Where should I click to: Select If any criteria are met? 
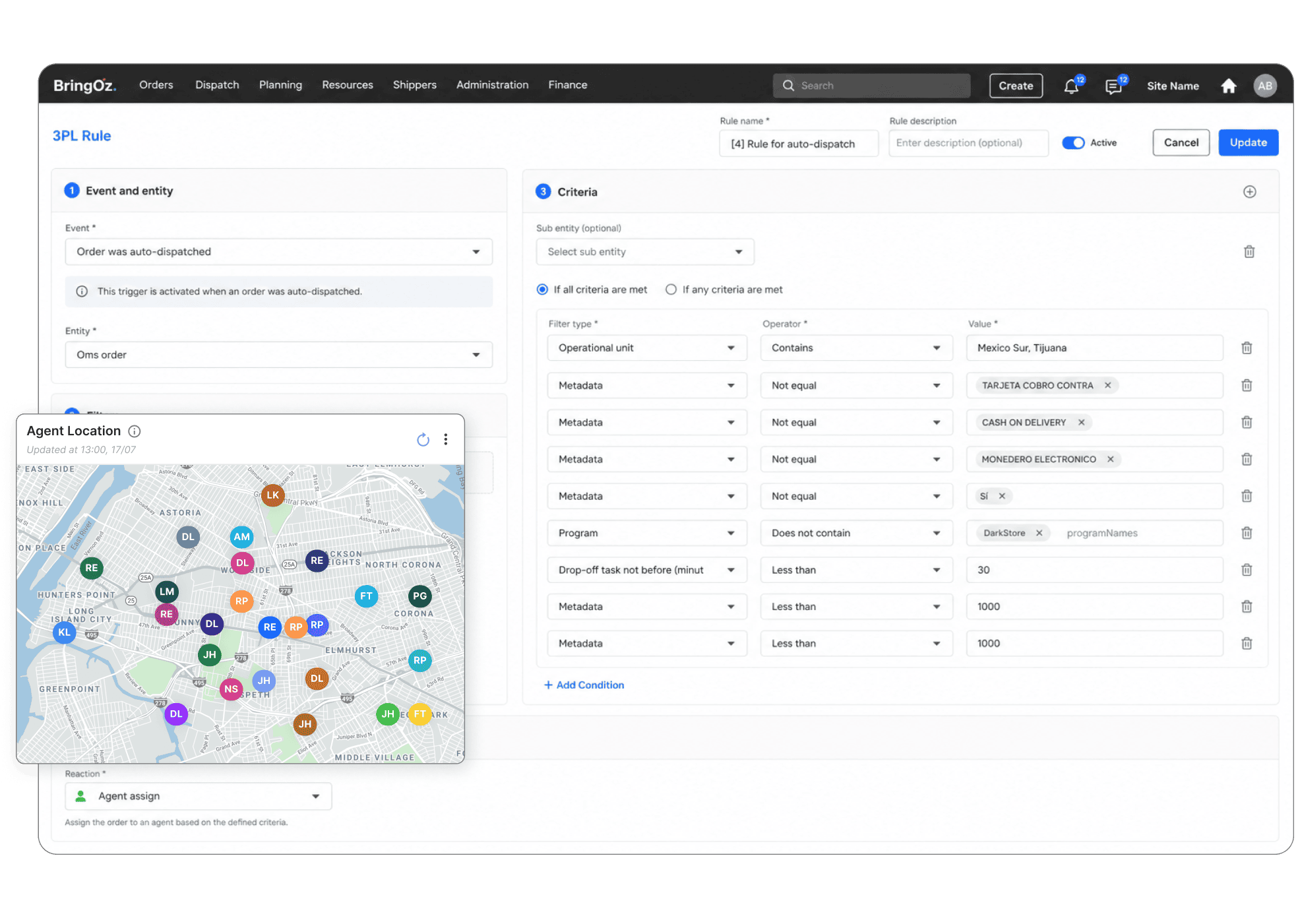tap(671, 290)
